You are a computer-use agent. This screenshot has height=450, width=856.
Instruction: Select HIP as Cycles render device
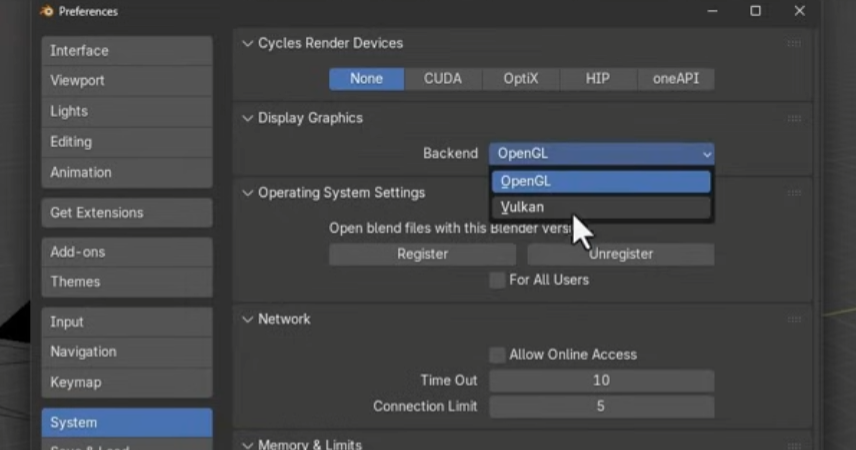coord(598,79)
